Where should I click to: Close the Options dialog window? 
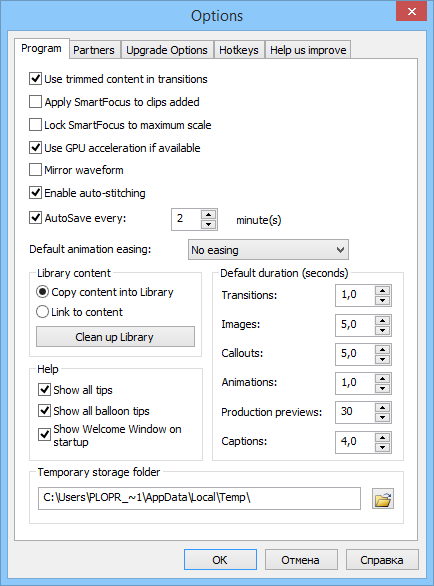pyautogui.click(x=412, y=11)
